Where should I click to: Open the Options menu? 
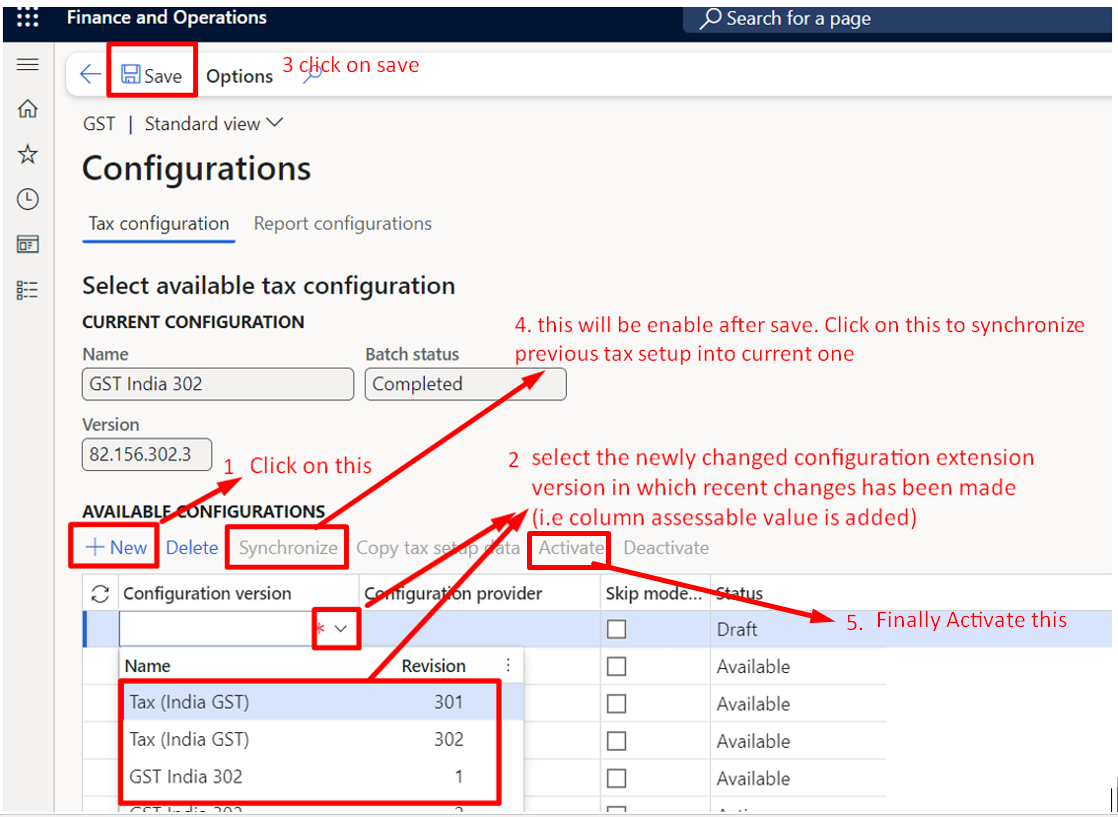pyautogui.click(x=240, y=76)
